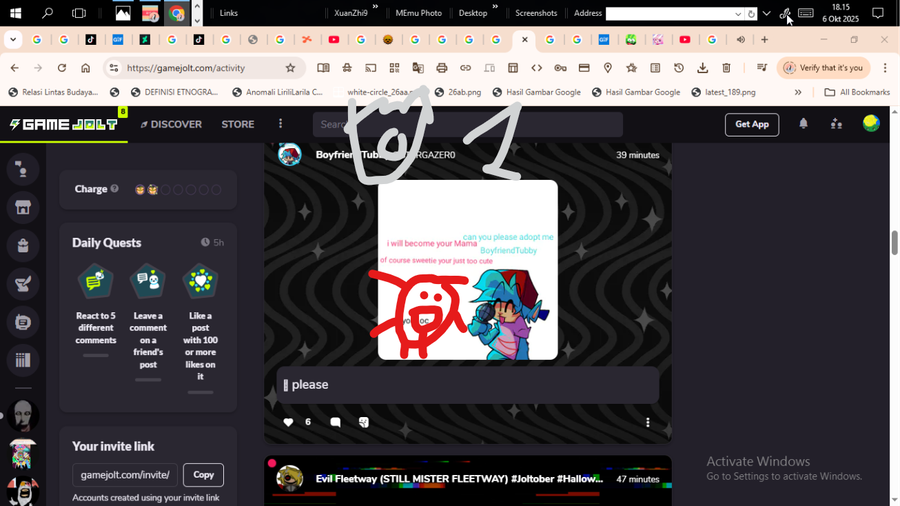Image resolution: width=900 pixels, height=506 pixels.
Task: Click the comment bubble on the 'please' post
Action: point(335,422)
